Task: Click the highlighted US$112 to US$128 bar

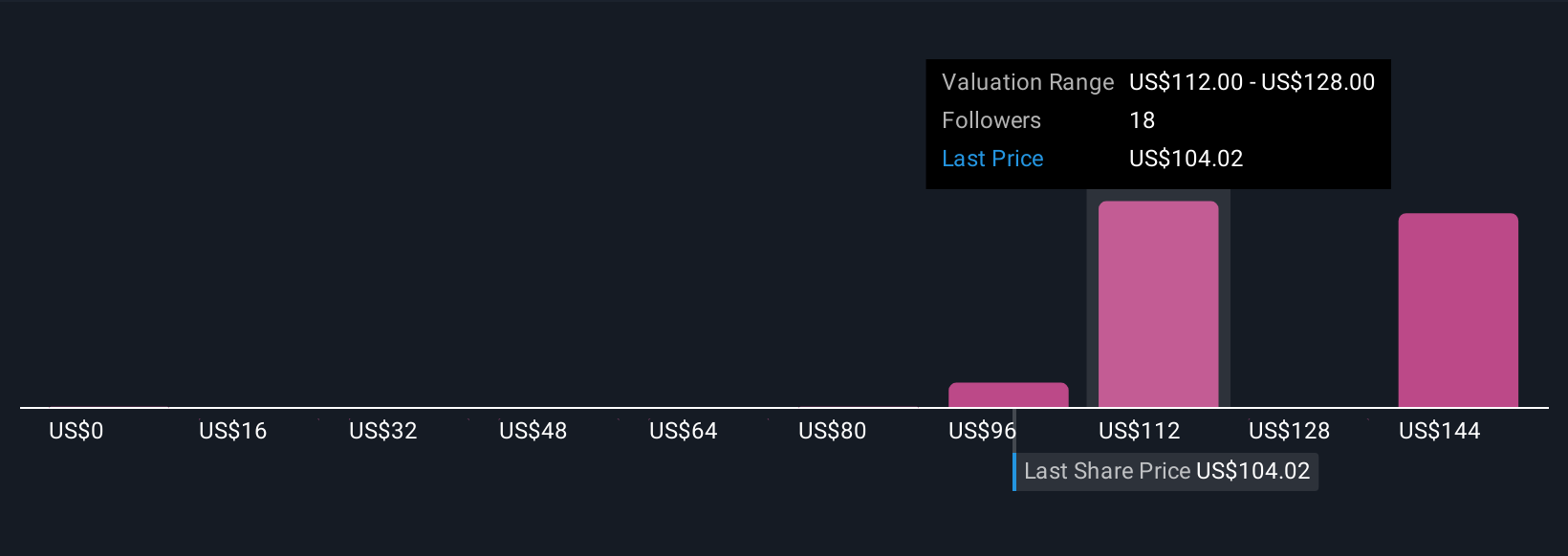Action: pyautogui.click(x=1158, y=304)
